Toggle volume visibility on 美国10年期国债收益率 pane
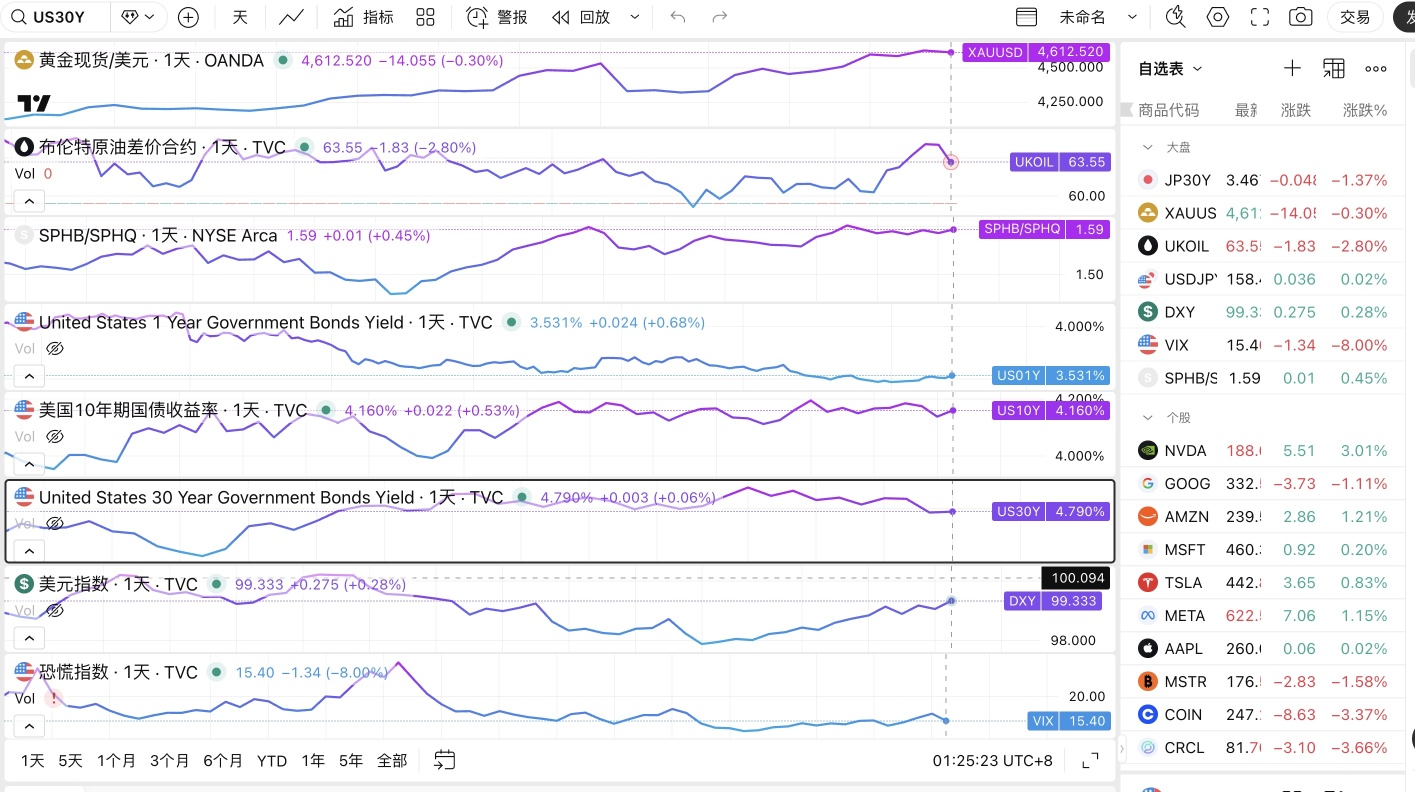The height and width of the screenshot is (792, 1415). 55,436
